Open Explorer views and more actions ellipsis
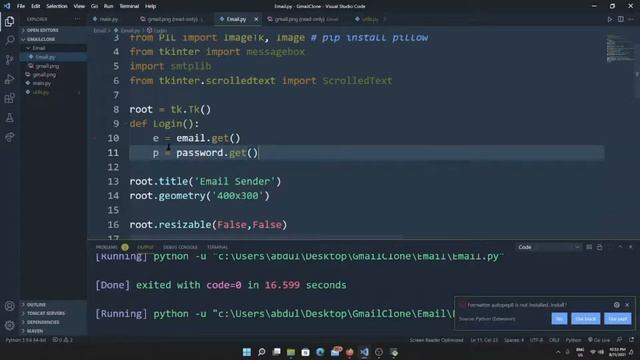 (x=77, y=19)
